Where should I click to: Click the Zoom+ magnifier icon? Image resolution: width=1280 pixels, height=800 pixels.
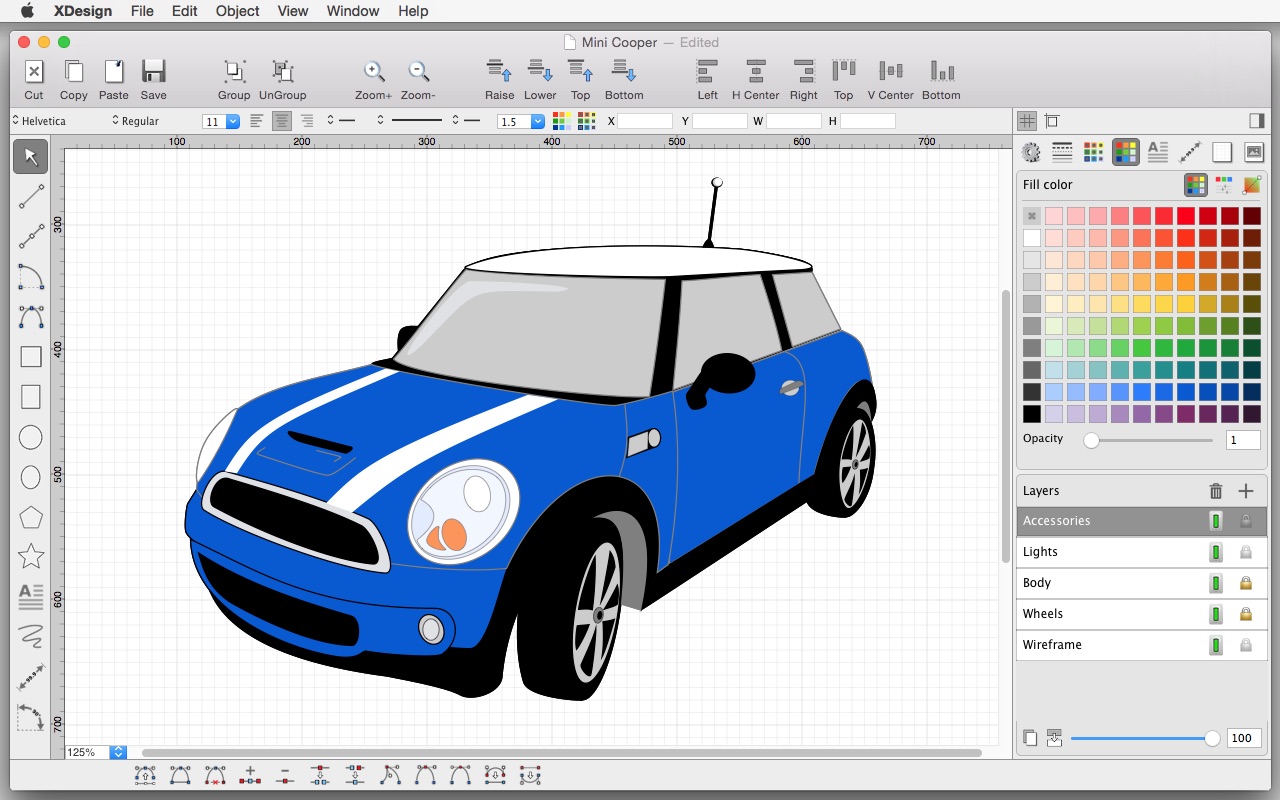click(x=373, y=72)
